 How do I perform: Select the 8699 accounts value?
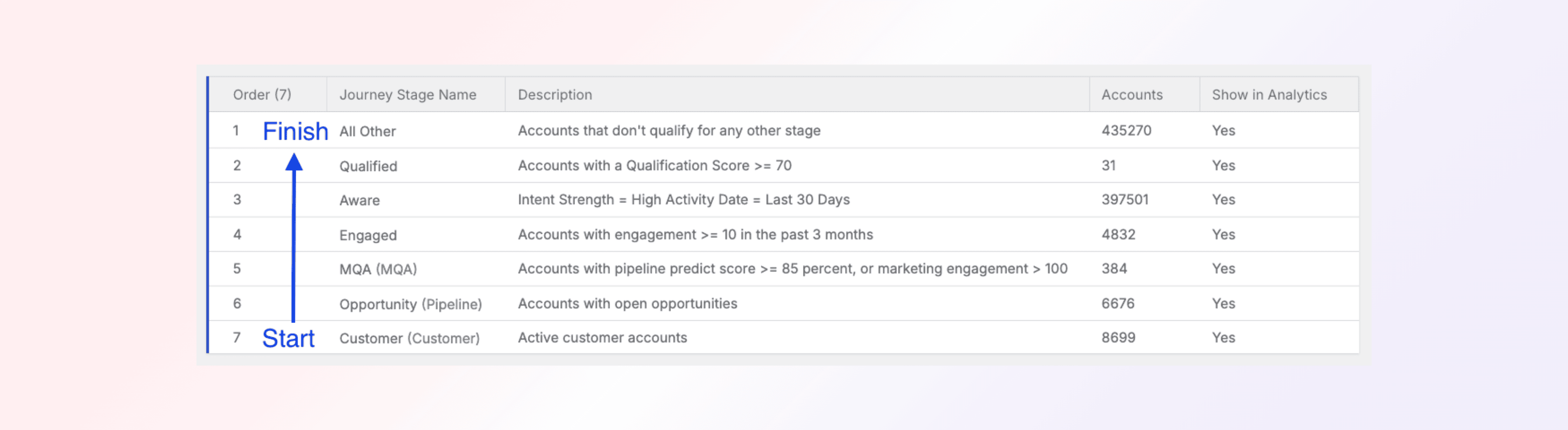[1118, 338]
